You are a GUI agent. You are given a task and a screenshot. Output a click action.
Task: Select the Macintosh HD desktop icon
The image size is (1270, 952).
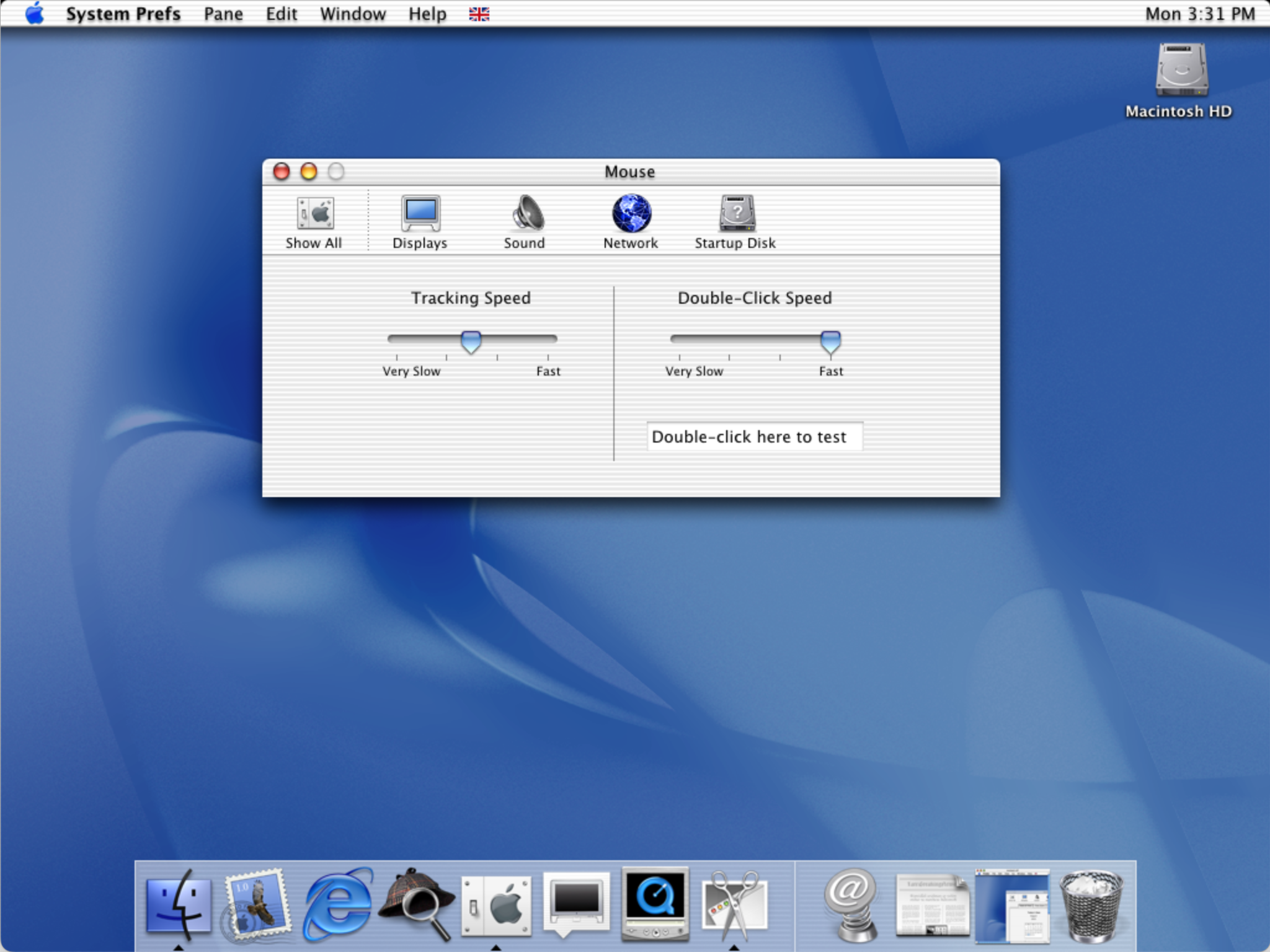(x=1179, y=81)
